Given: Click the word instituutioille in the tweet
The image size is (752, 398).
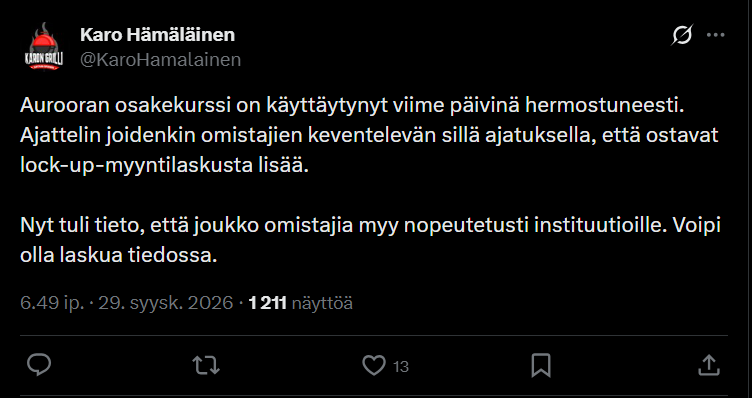Looking at the screenshot, I should click(x=600, y=225).
